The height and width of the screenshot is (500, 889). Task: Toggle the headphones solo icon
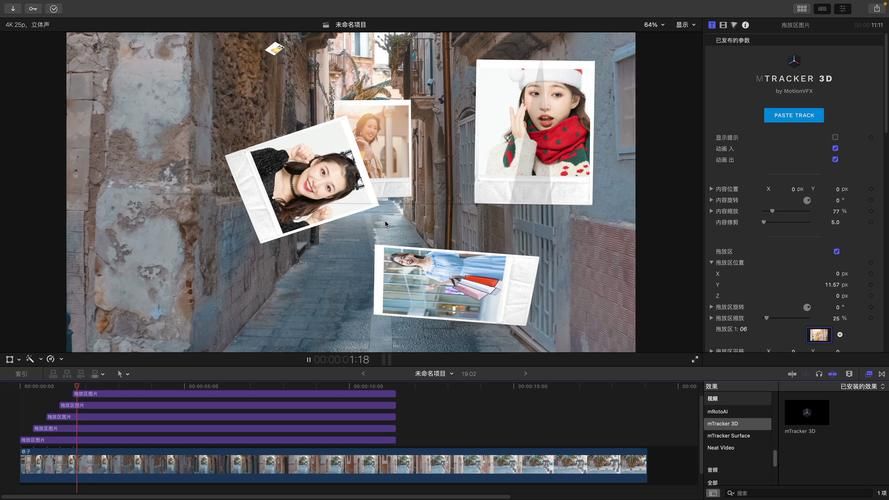click(x=819, y=374)
